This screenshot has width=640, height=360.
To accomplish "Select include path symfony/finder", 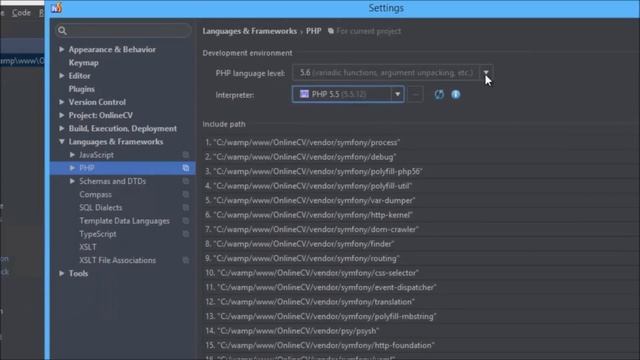I will [x=300, y=244].
